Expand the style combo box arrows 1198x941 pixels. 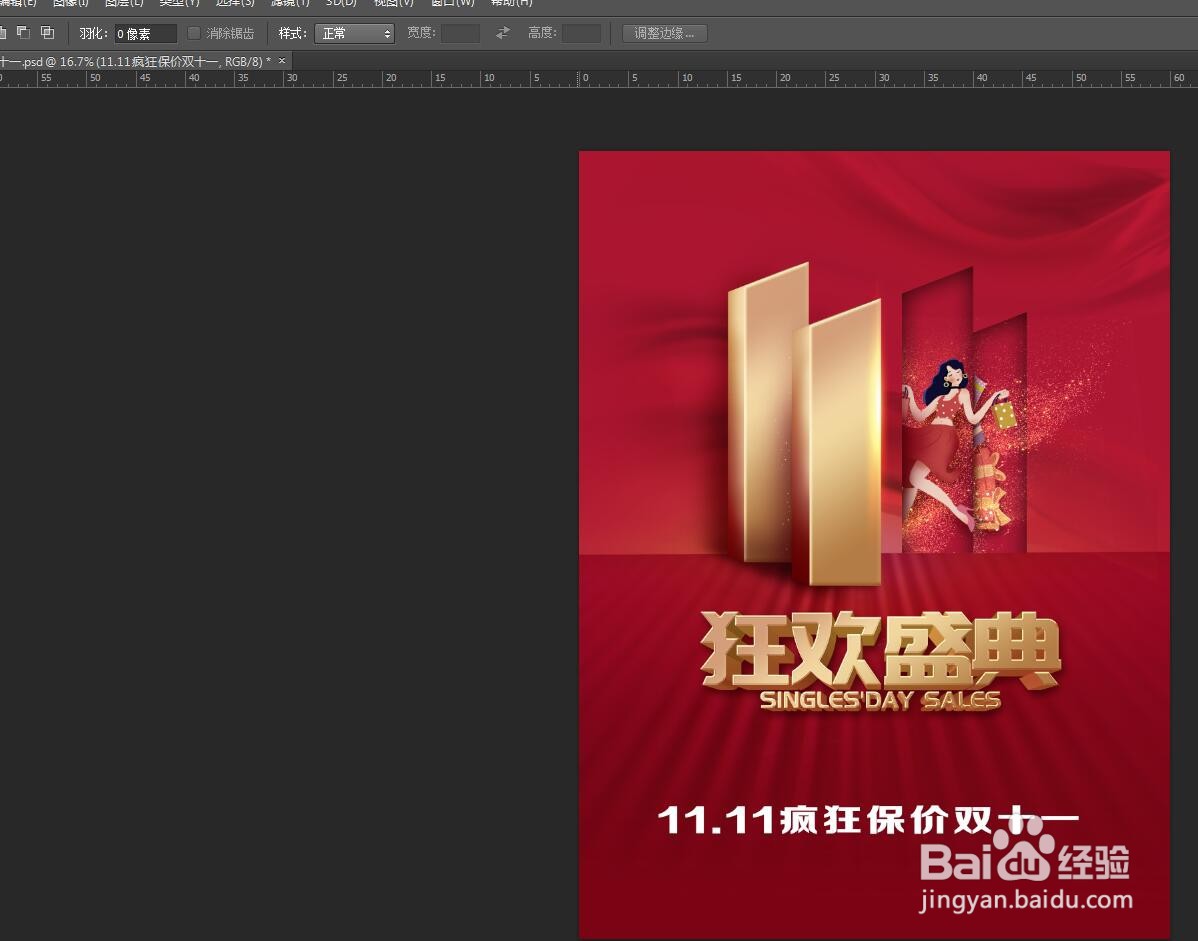(x=388, y=32)
